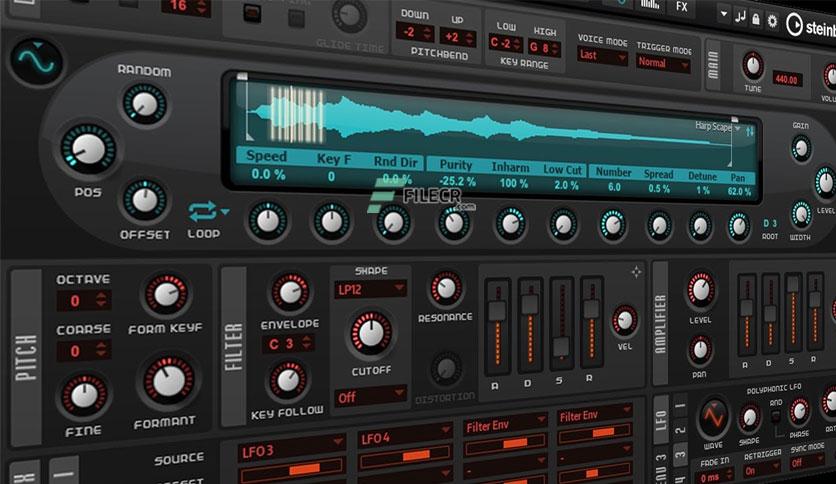Toggle the lock icon in top bar
836x484 pixels.
(x=755, y=20)
